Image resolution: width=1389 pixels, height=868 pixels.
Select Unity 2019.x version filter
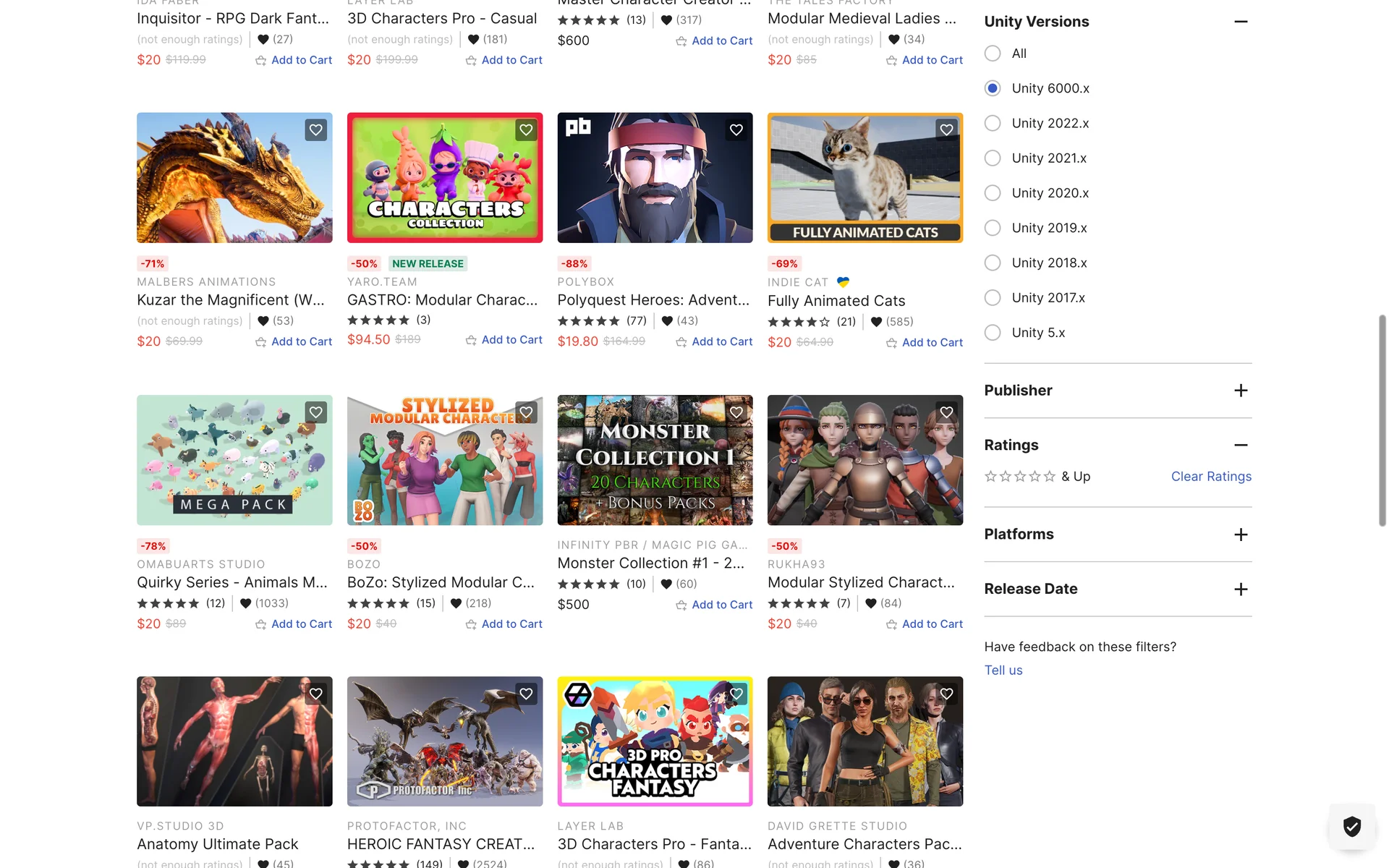pyautogui.click(x=993, y=228)
